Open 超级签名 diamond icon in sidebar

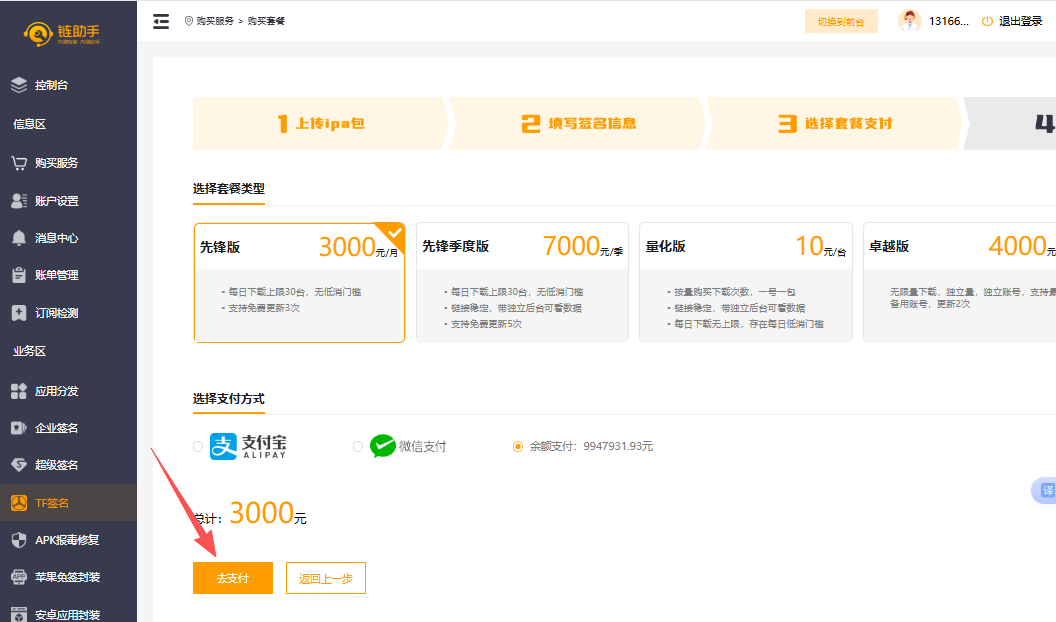[x=19, y=465]
